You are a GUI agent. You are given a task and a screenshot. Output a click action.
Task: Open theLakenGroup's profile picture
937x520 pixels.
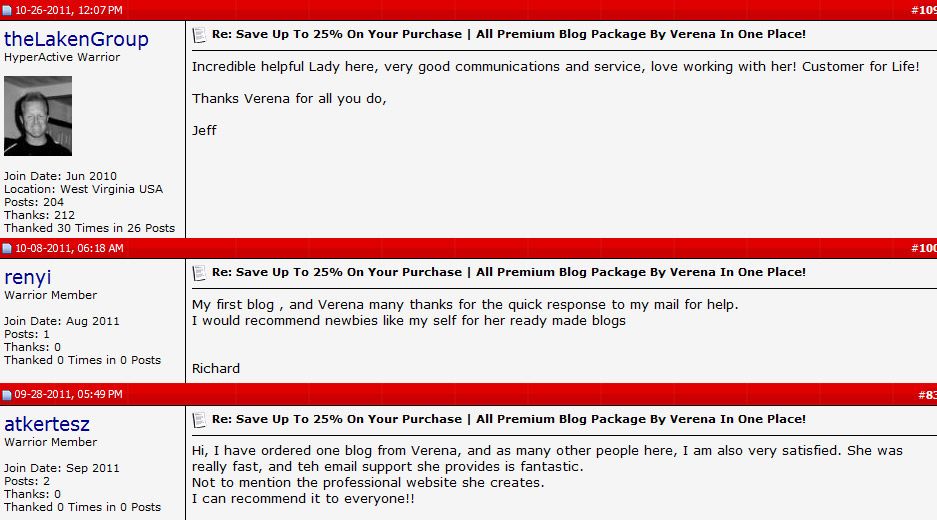(38, 116)
